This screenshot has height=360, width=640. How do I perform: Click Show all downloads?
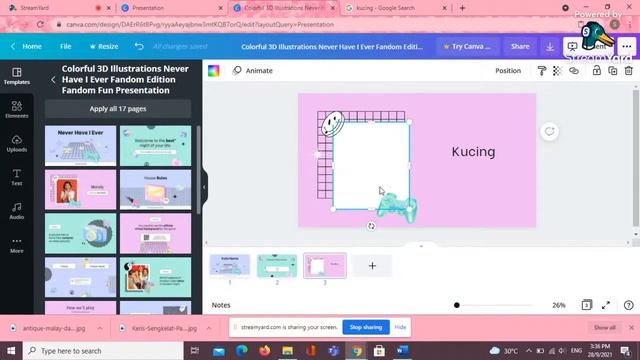click(x=604, y=327)
